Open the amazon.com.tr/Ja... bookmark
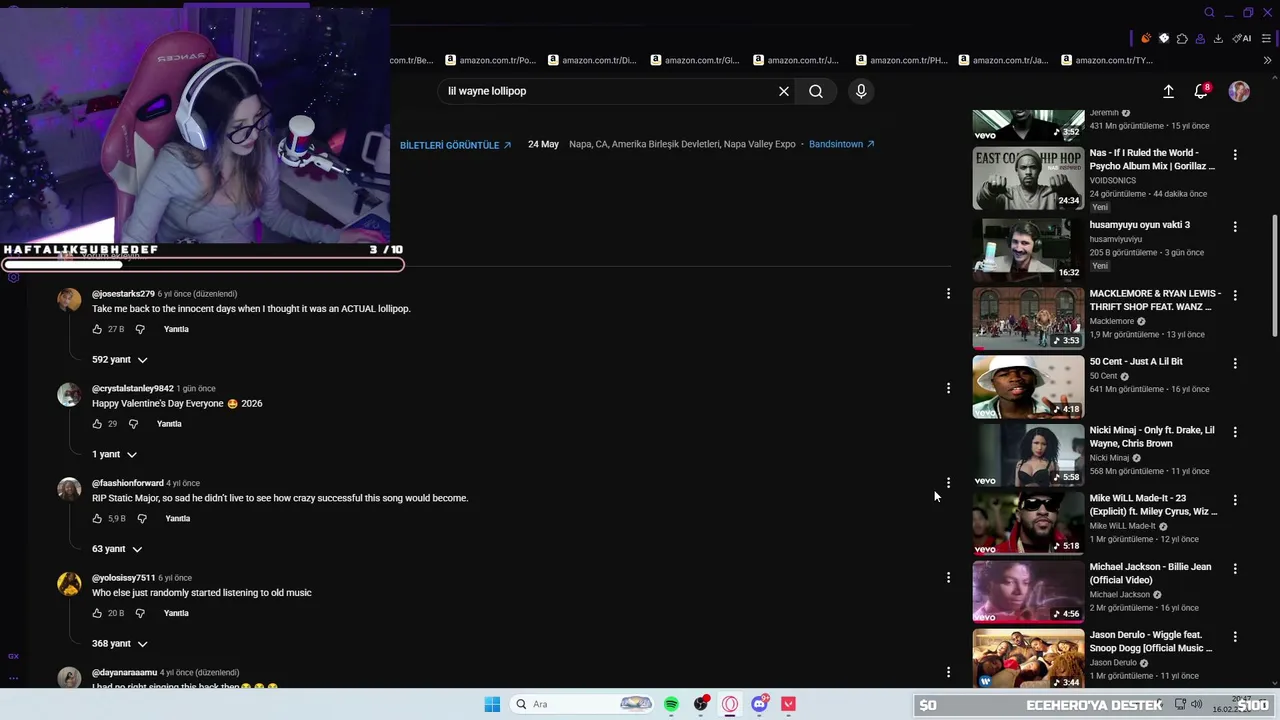This screenshot has width=1280, height=720. click(x=1004, y=60)
